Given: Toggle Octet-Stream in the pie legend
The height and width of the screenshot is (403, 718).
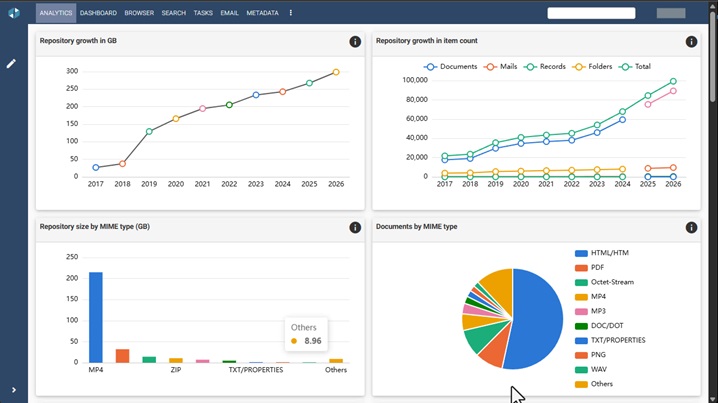Looking at the screenshot, I should click(x=604, y=282).
